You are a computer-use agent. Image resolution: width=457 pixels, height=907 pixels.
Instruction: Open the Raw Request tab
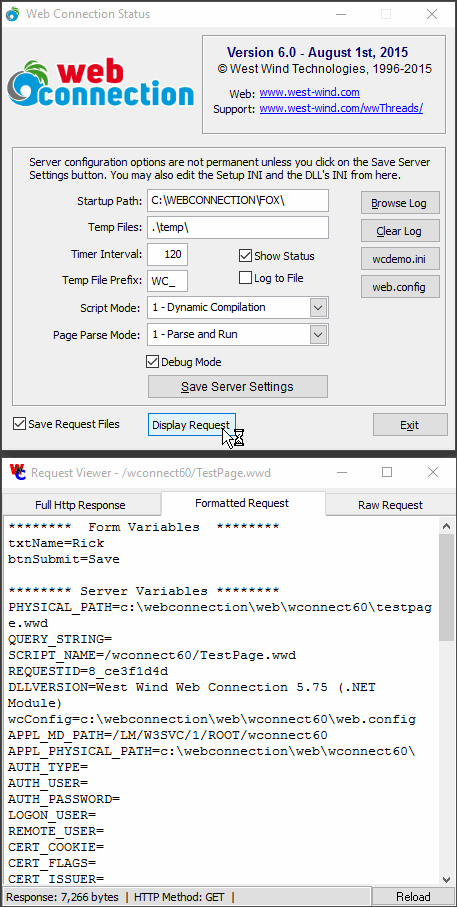[390, 505]
